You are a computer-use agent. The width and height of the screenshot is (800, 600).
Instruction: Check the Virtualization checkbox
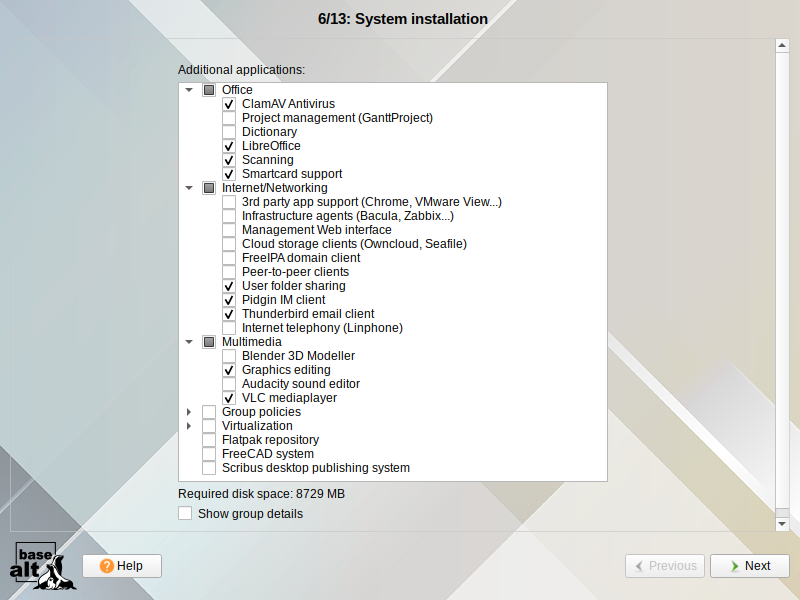pos(209,426)
